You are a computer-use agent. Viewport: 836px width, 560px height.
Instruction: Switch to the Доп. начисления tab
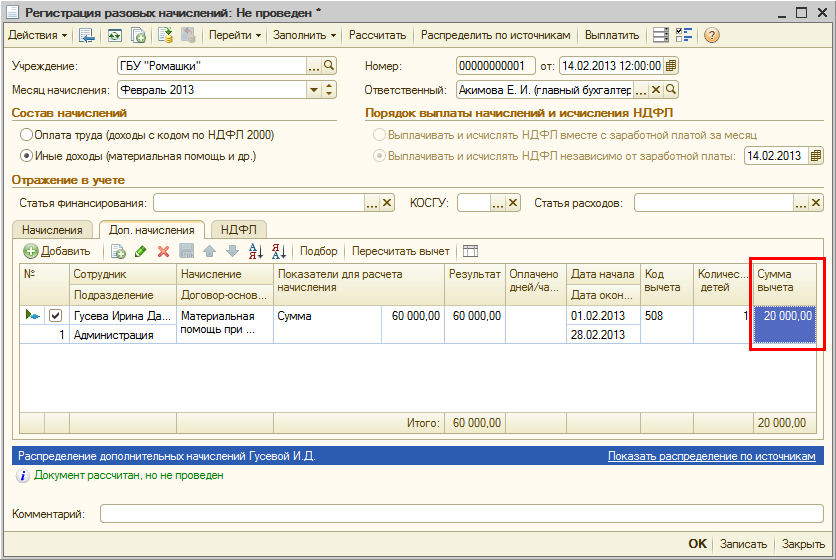[x=151, y=230]
